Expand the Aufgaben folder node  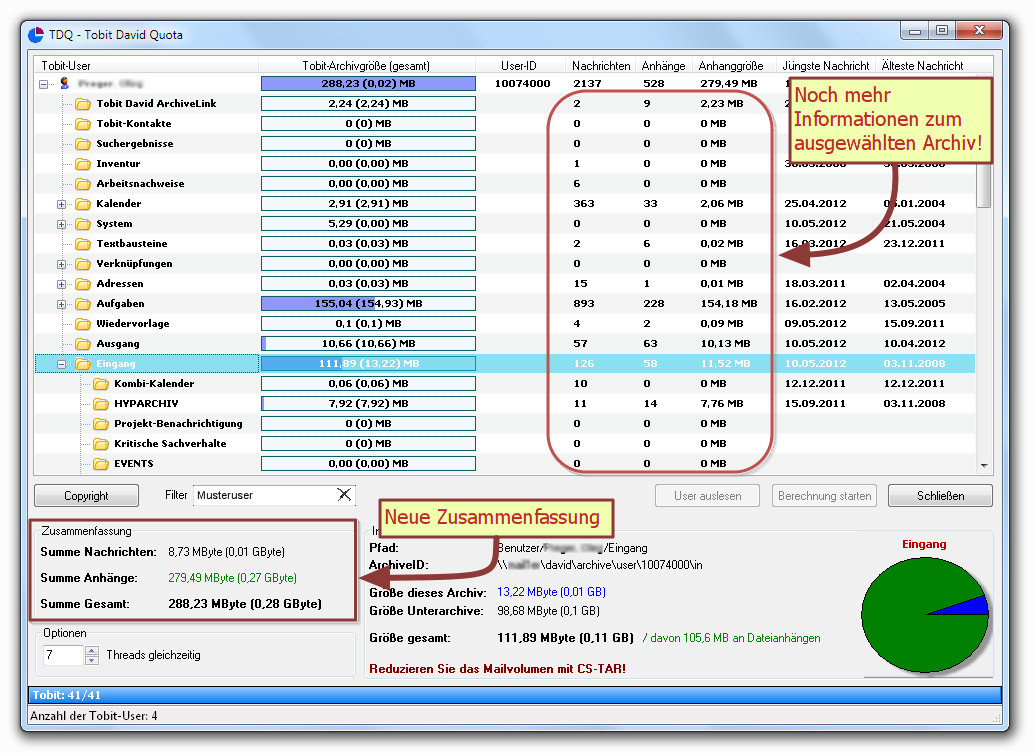[62, 304]
